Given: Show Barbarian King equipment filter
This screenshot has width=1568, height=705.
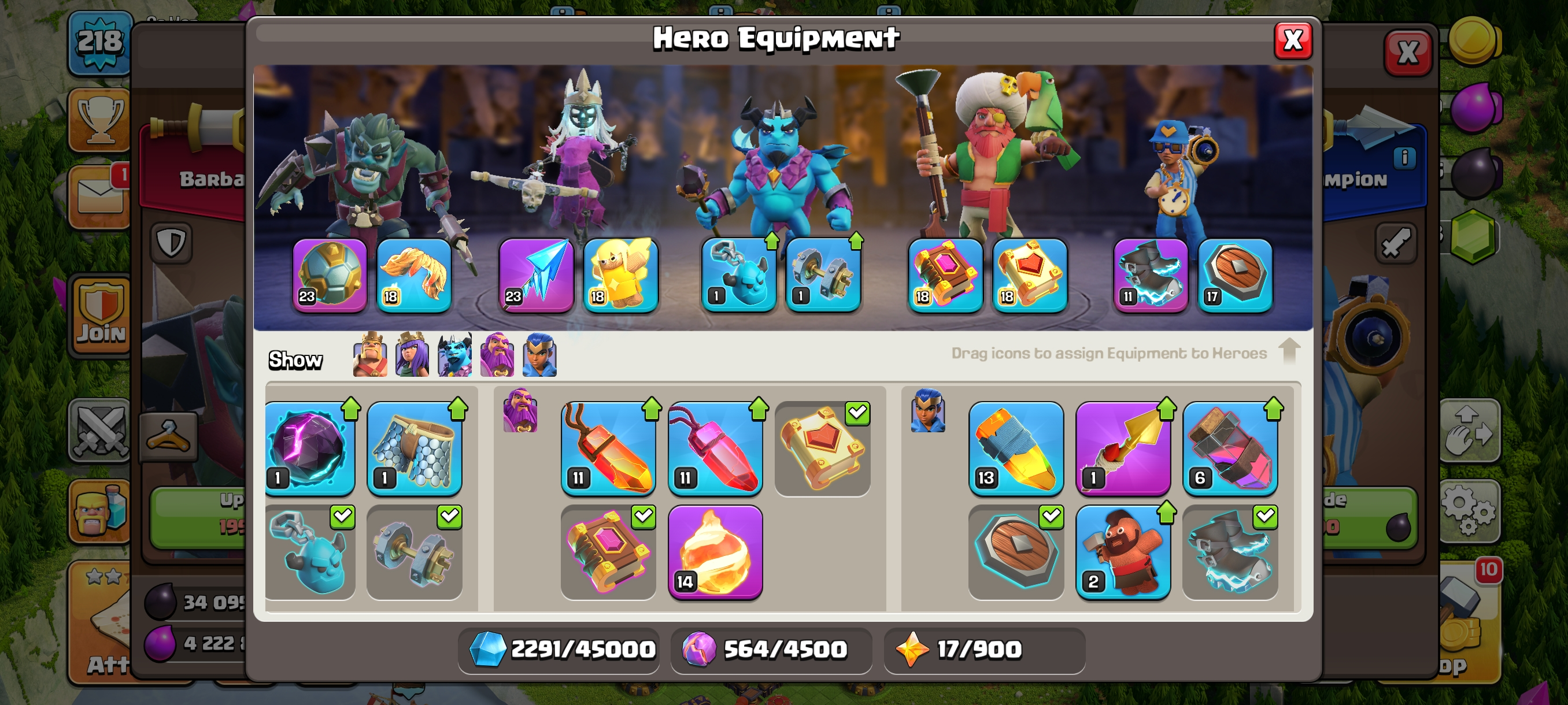Looking at the screenshot, I should (370, 355).
